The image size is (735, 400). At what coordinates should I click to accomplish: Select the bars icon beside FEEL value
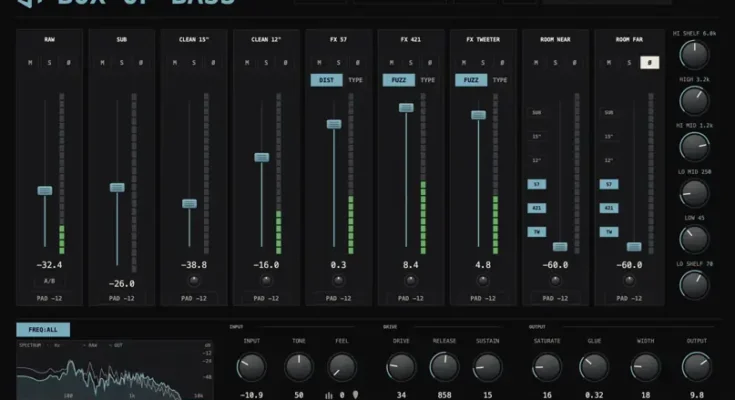(x=329, y=395)
